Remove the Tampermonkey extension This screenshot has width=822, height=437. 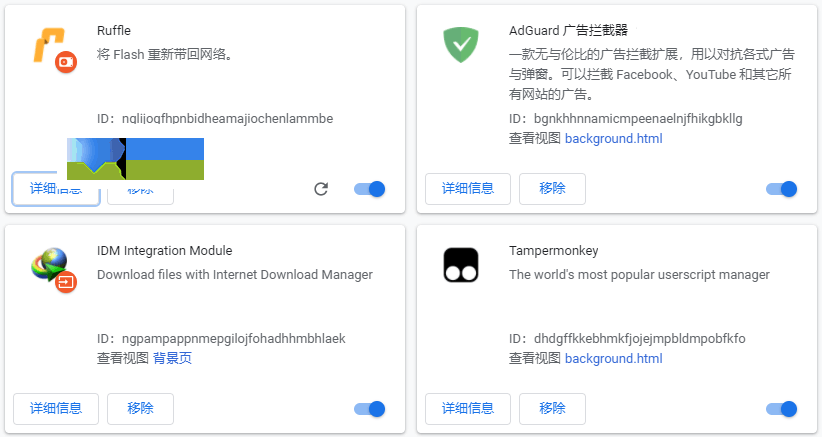point(552,409)
